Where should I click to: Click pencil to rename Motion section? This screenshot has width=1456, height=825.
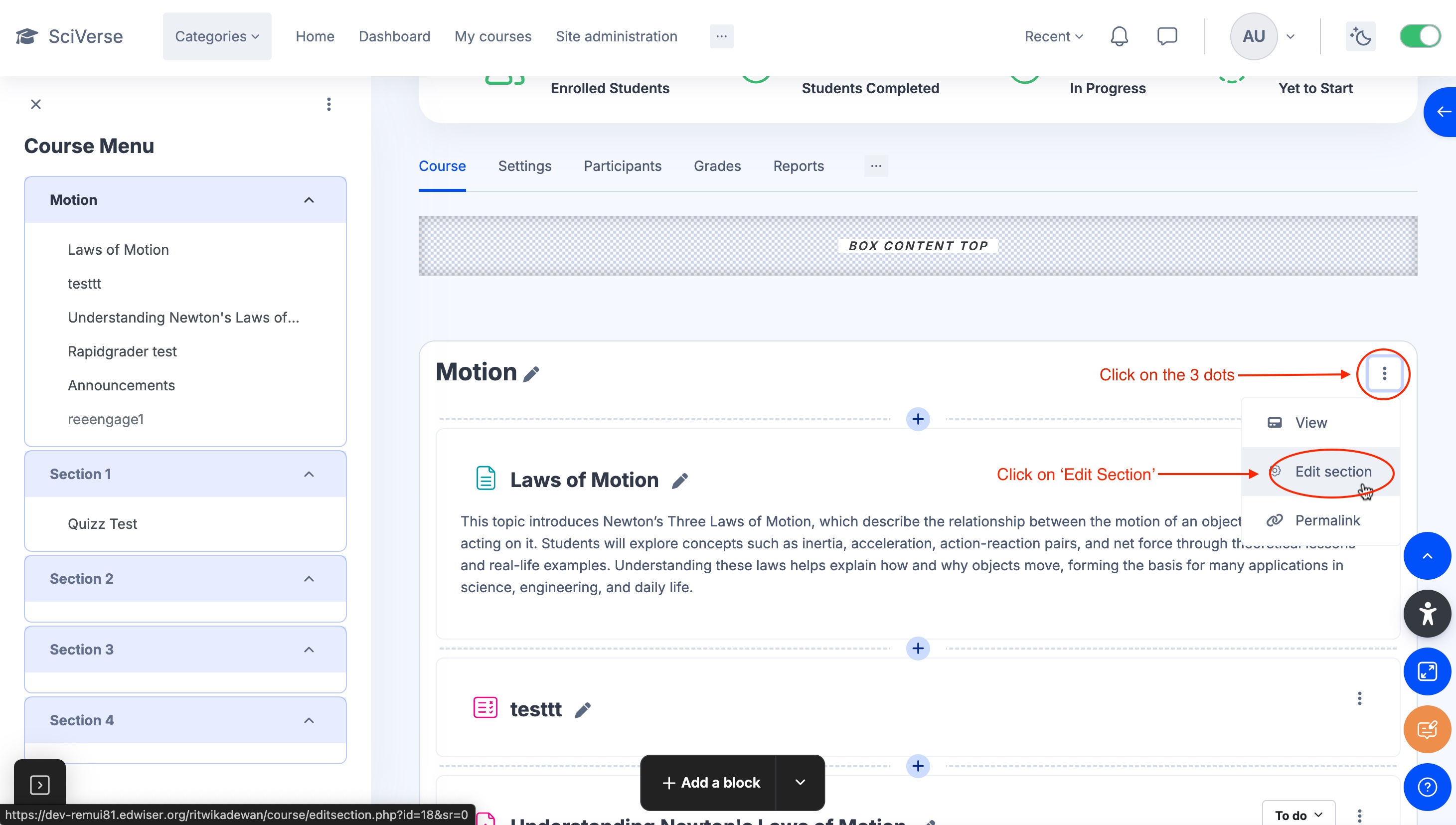531,374
